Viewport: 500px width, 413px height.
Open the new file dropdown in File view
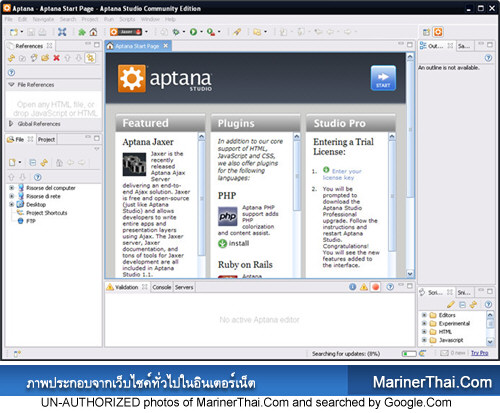pyautogui.click(x=20, y=162)
